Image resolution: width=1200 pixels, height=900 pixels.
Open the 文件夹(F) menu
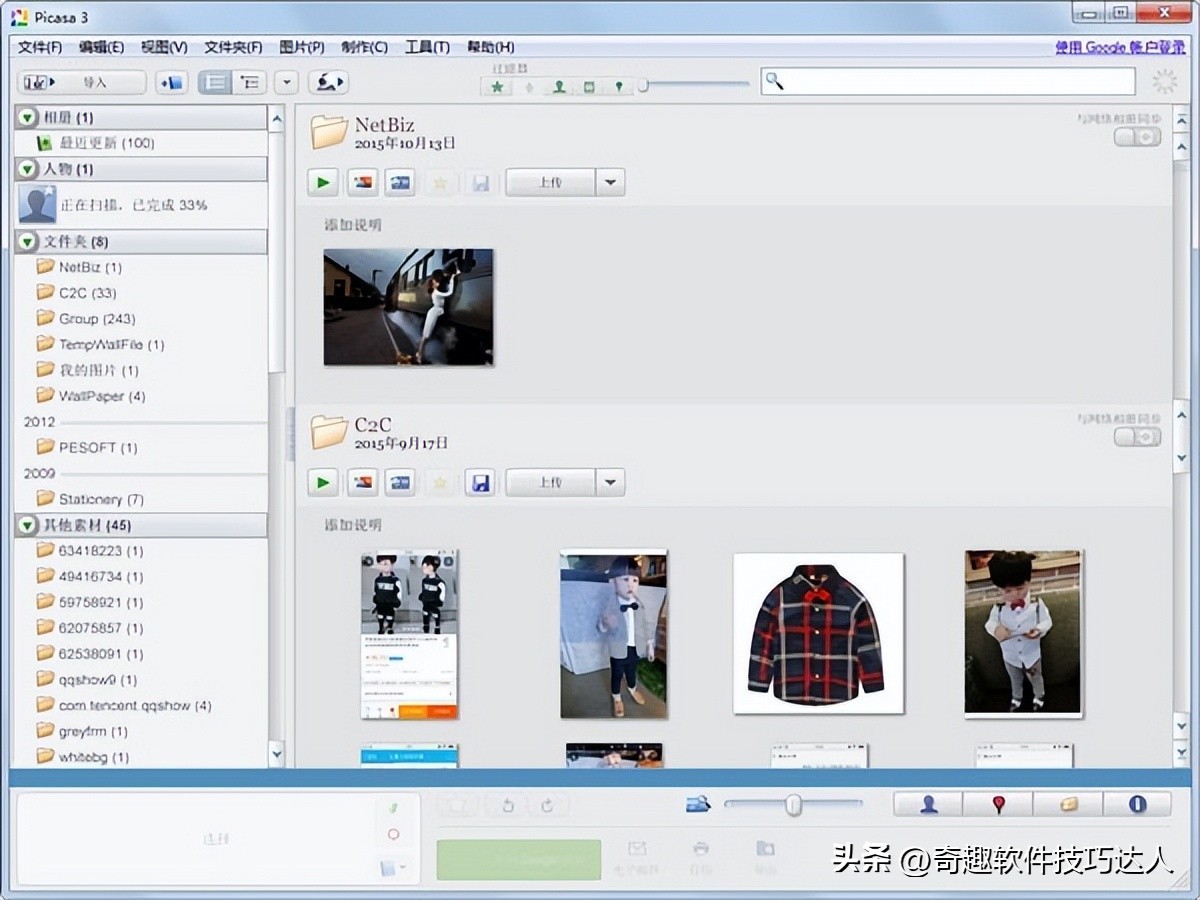click(233, 47)
